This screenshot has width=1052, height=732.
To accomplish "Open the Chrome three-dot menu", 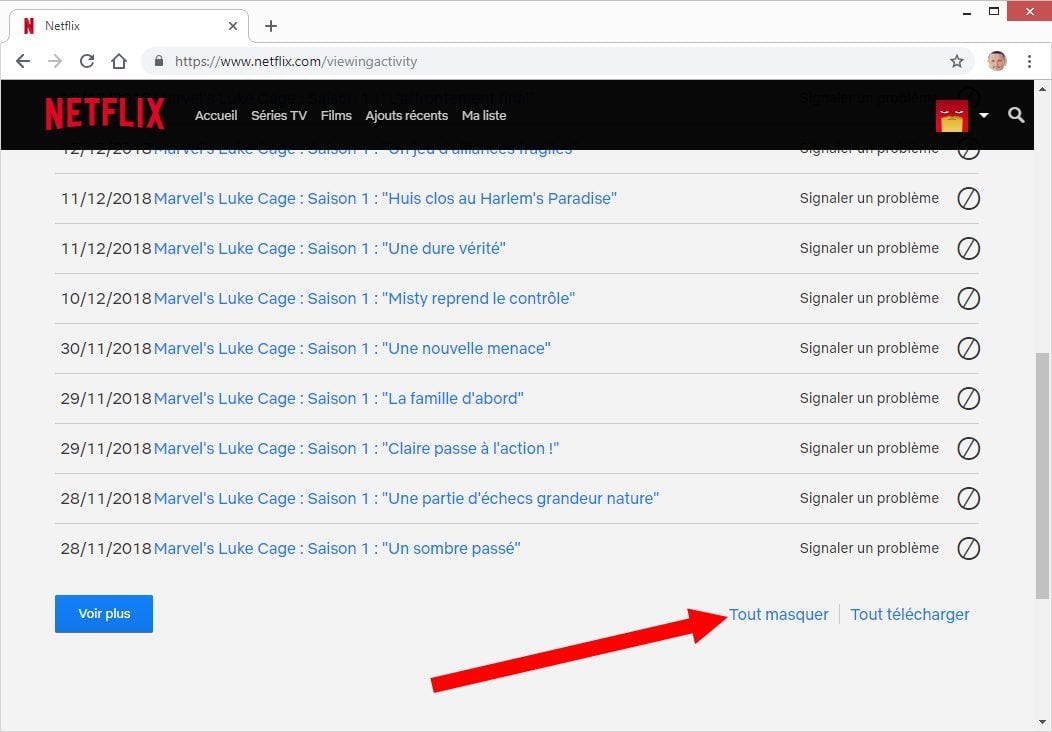I will [x=1029, y=62].
